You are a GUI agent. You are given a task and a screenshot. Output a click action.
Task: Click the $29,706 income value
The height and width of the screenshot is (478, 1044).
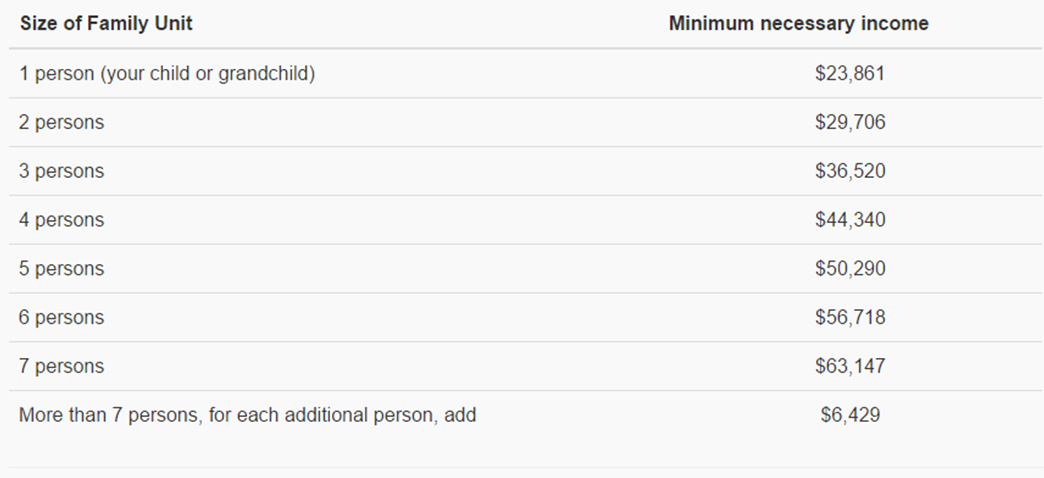[850, 122]
